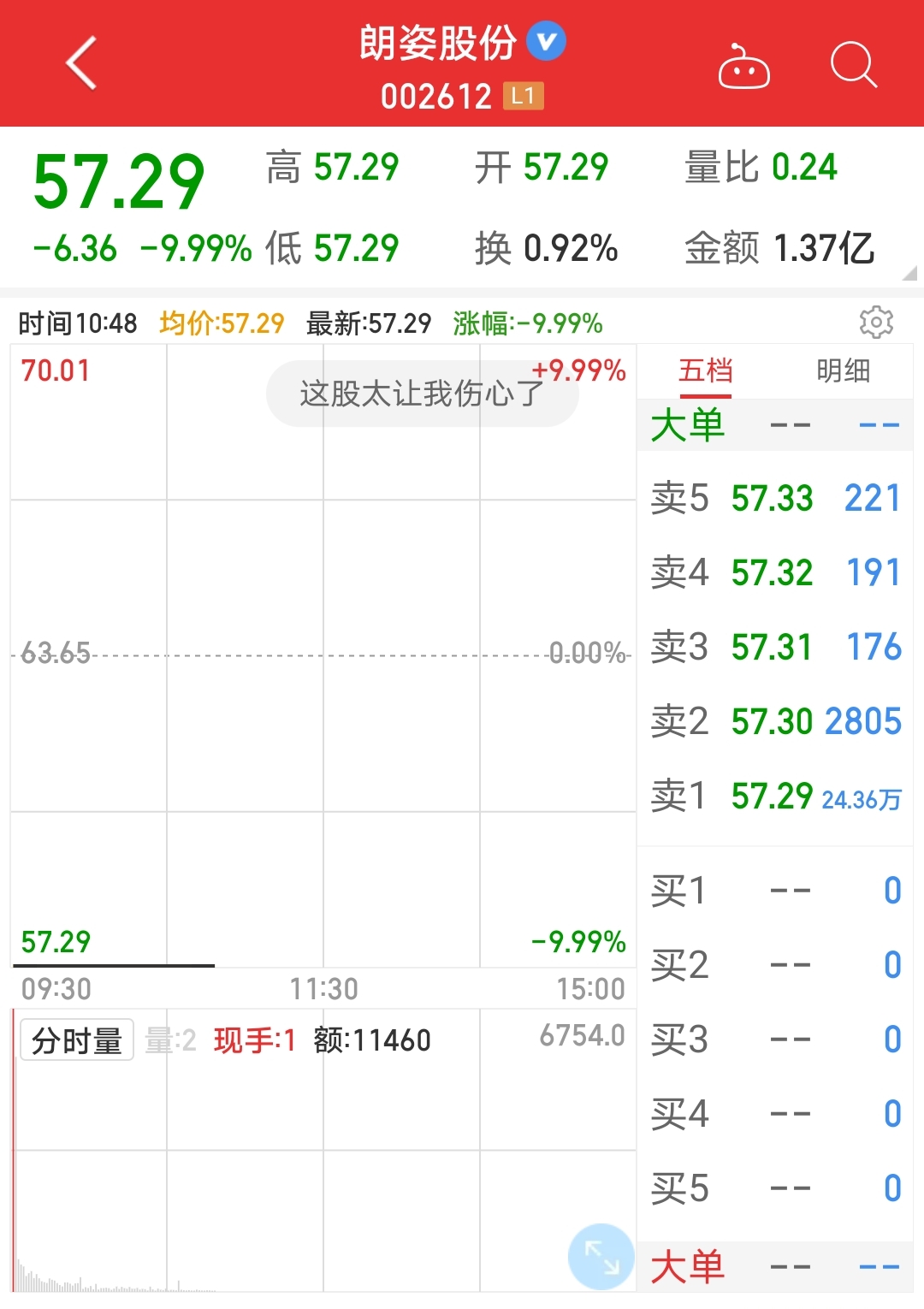Tap the 现手:1 label
Image resolution: width=924 pixels, height=1309 pixels.
point(255,1040)
